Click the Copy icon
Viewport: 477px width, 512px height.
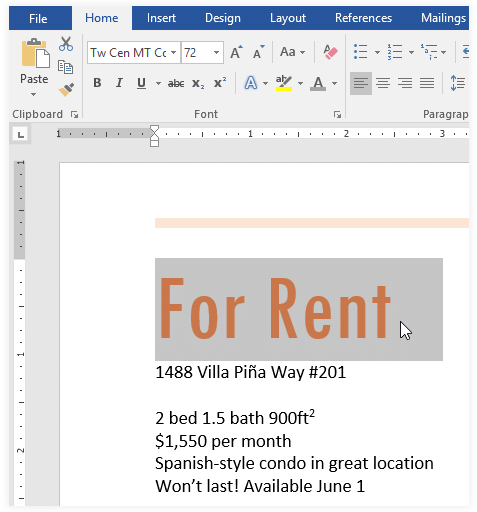[66, 67]
